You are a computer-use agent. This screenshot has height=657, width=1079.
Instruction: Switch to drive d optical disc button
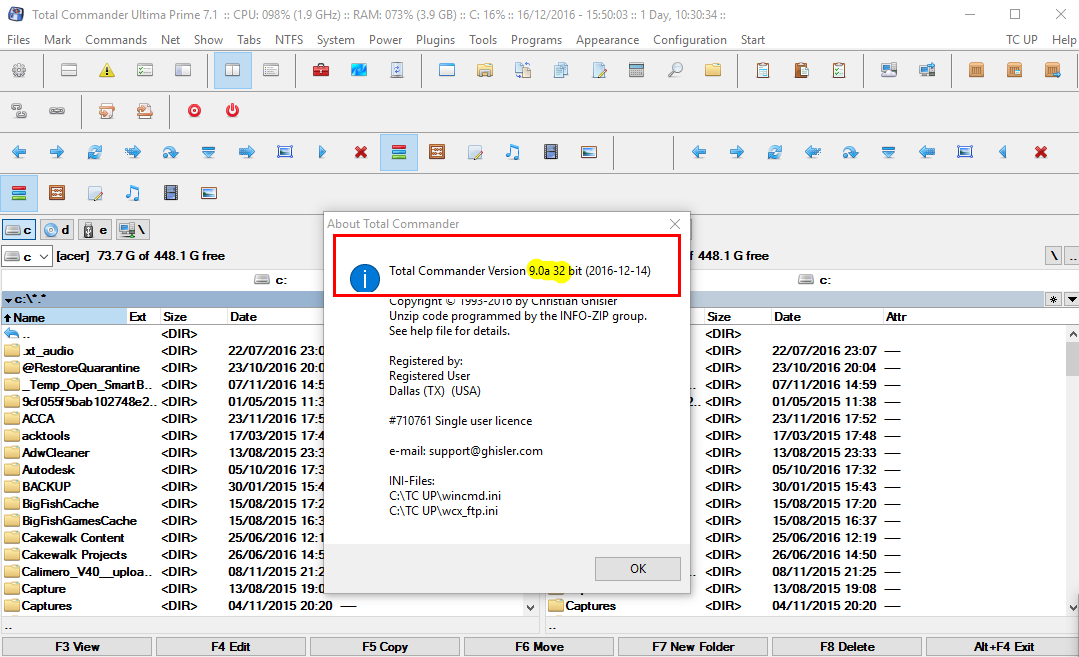(x=57, y=230)
